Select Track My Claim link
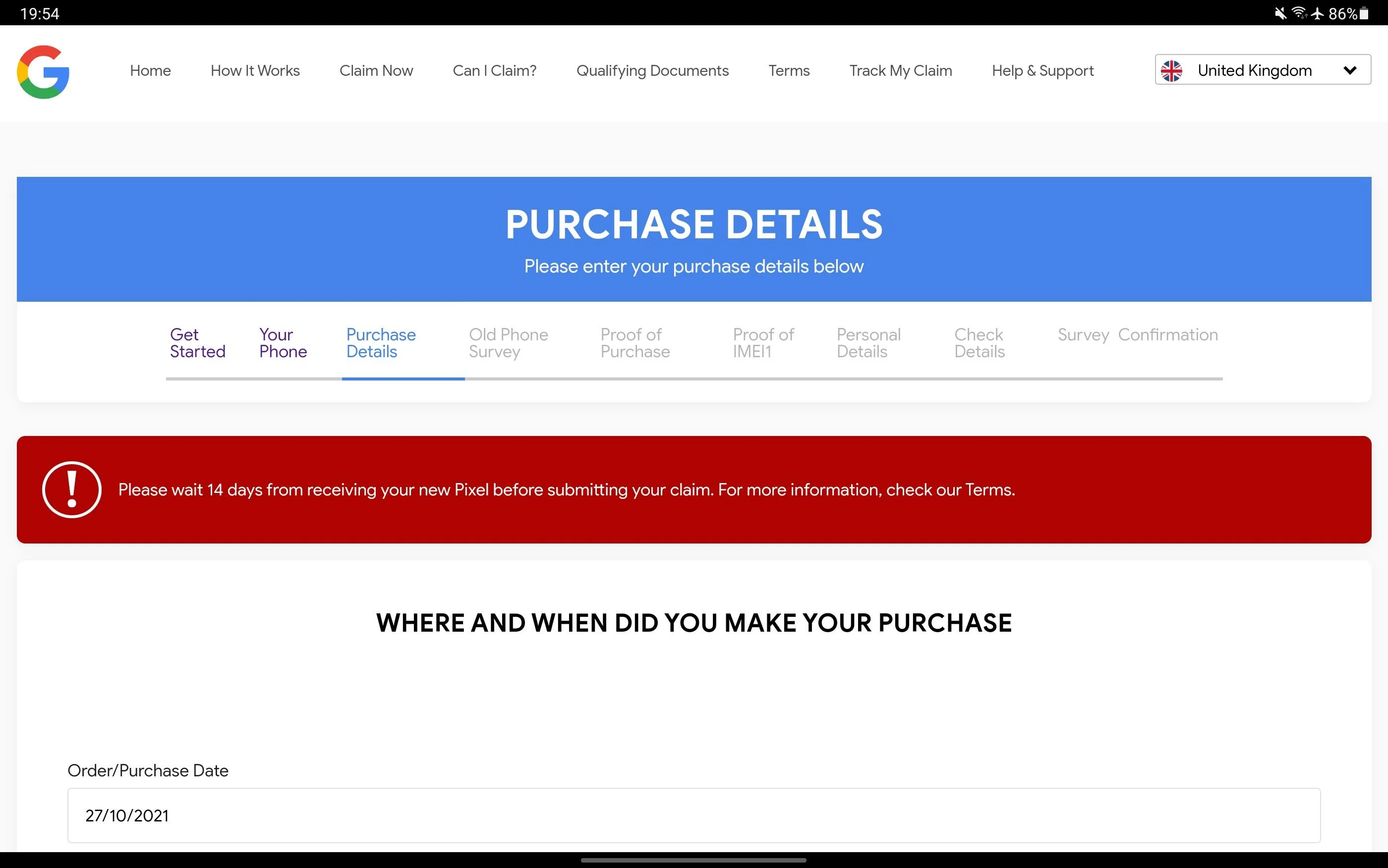Screen dimensions: 1388x868 900,71
